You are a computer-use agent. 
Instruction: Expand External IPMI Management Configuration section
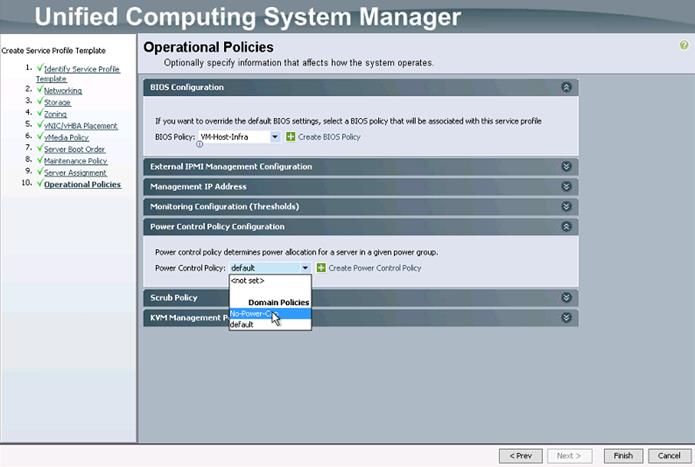click(x=566, y=167)
